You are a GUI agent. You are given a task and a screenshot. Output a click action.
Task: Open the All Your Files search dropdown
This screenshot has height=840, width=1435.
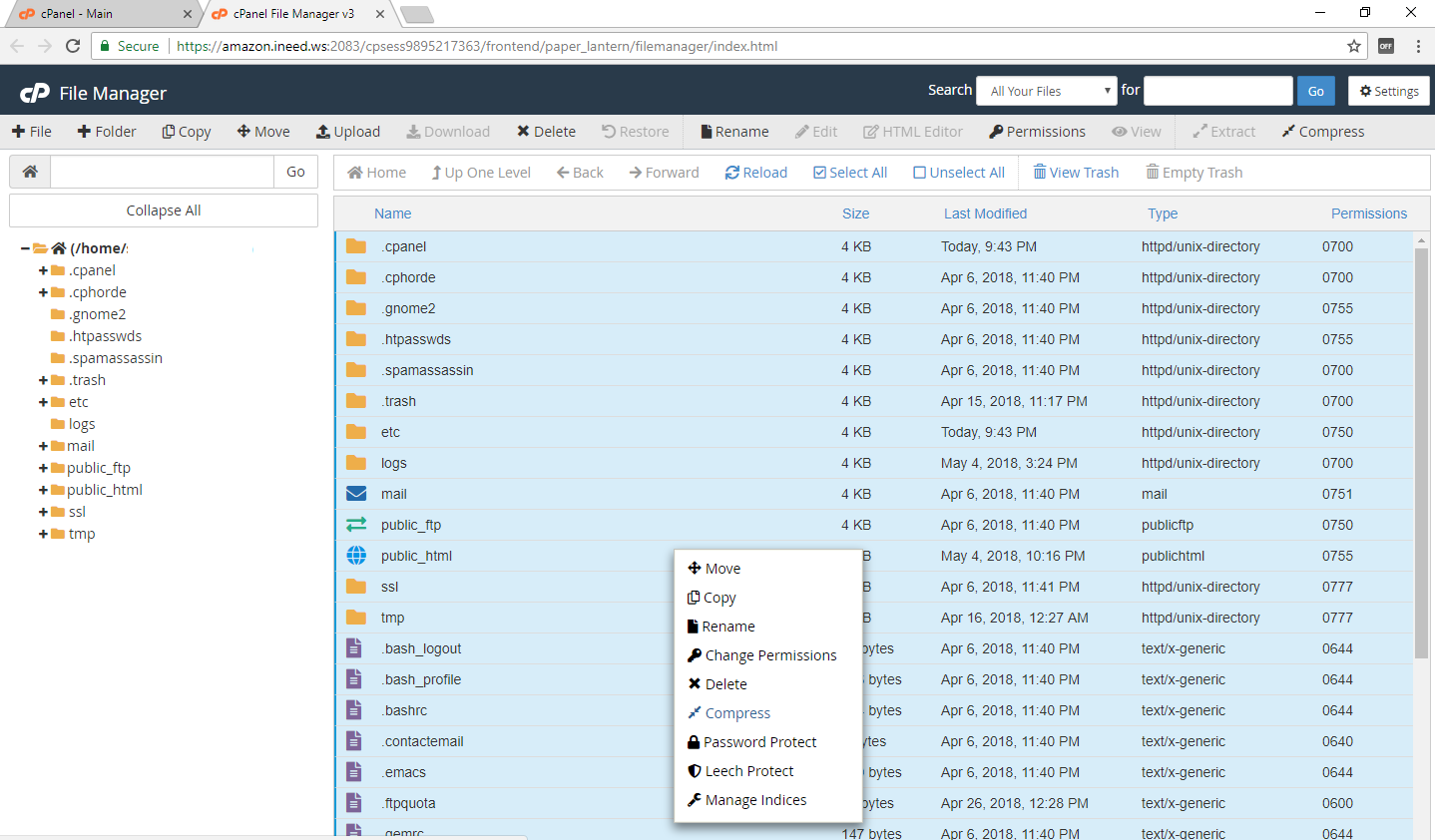tap(1046, 91)
